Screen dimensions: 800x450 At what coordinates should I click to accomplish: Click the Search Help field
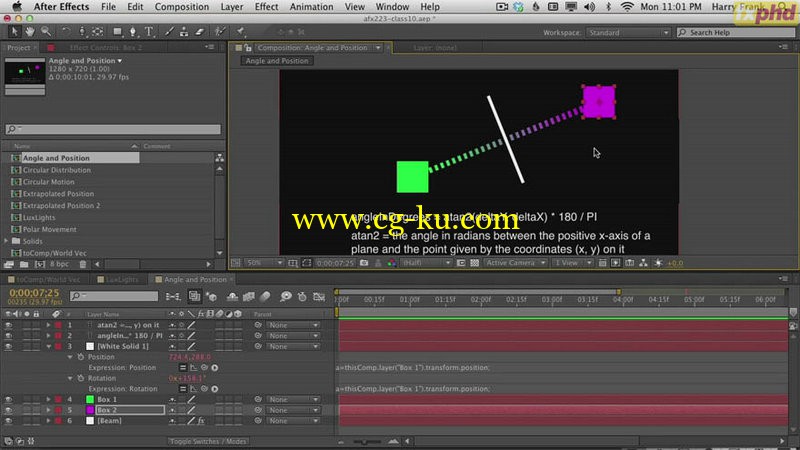click(735, 33)
